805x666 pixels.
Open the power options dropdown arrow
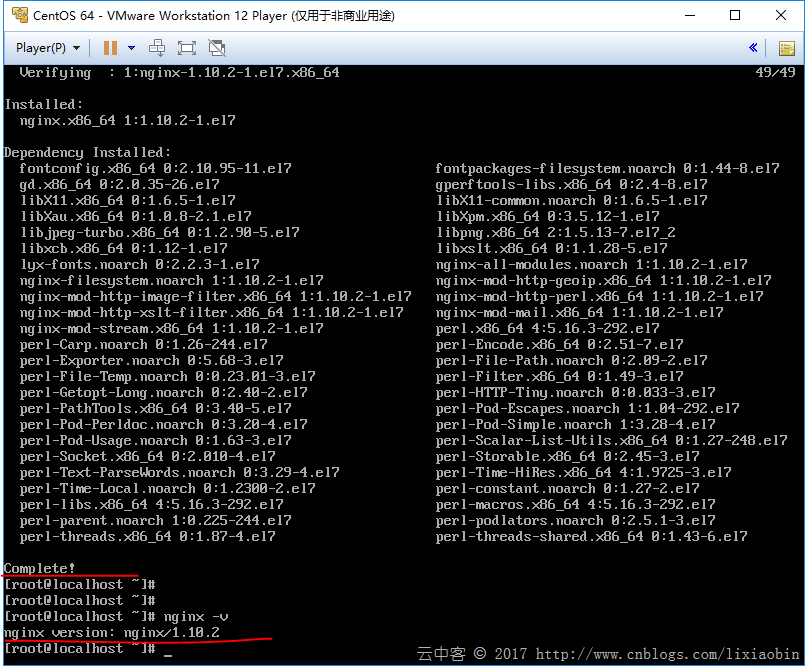[x=131, y=48]
